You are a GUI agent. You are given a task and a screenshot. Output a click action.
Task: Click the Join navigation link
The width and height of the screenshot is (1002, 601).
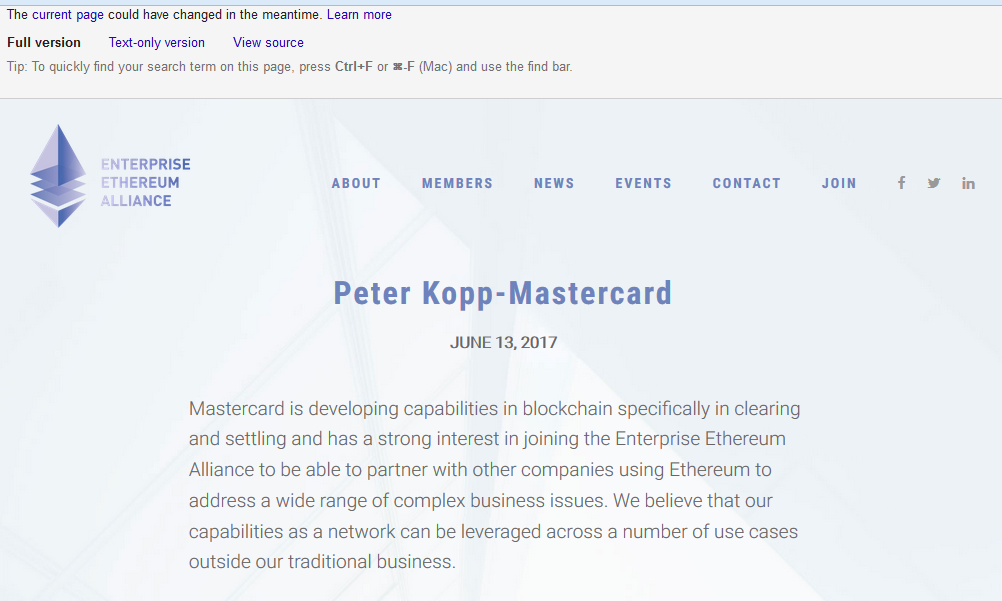click(x=839, y=183)
